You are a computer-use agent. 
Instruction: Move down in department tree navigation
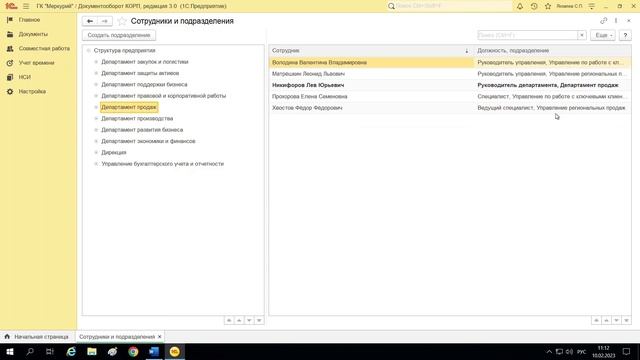[249, 321]
